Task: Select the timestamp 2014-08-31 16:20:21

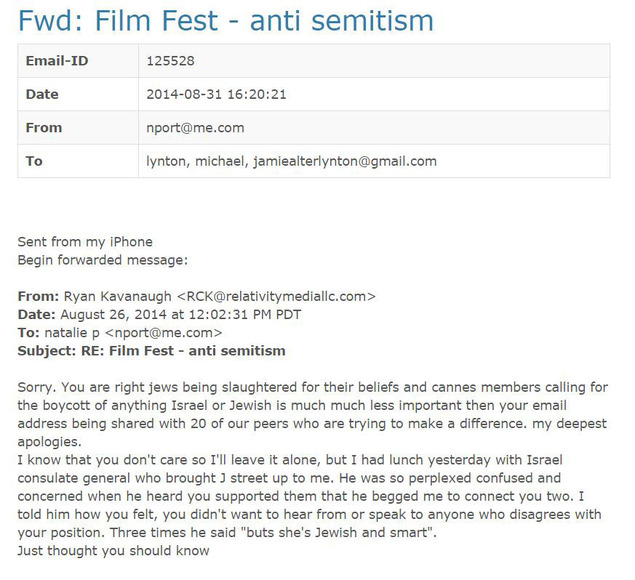Action: click(216, 94)
